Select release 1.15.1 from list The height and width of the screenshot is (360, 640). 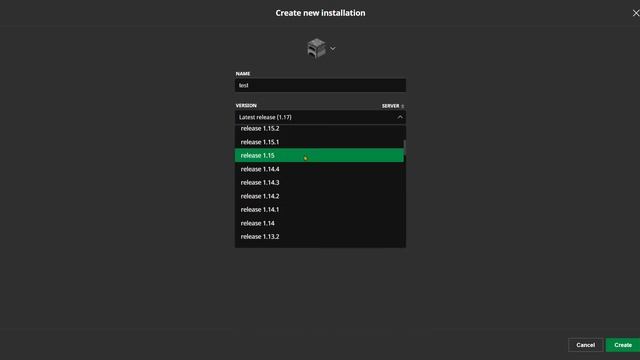coord(319,142)
